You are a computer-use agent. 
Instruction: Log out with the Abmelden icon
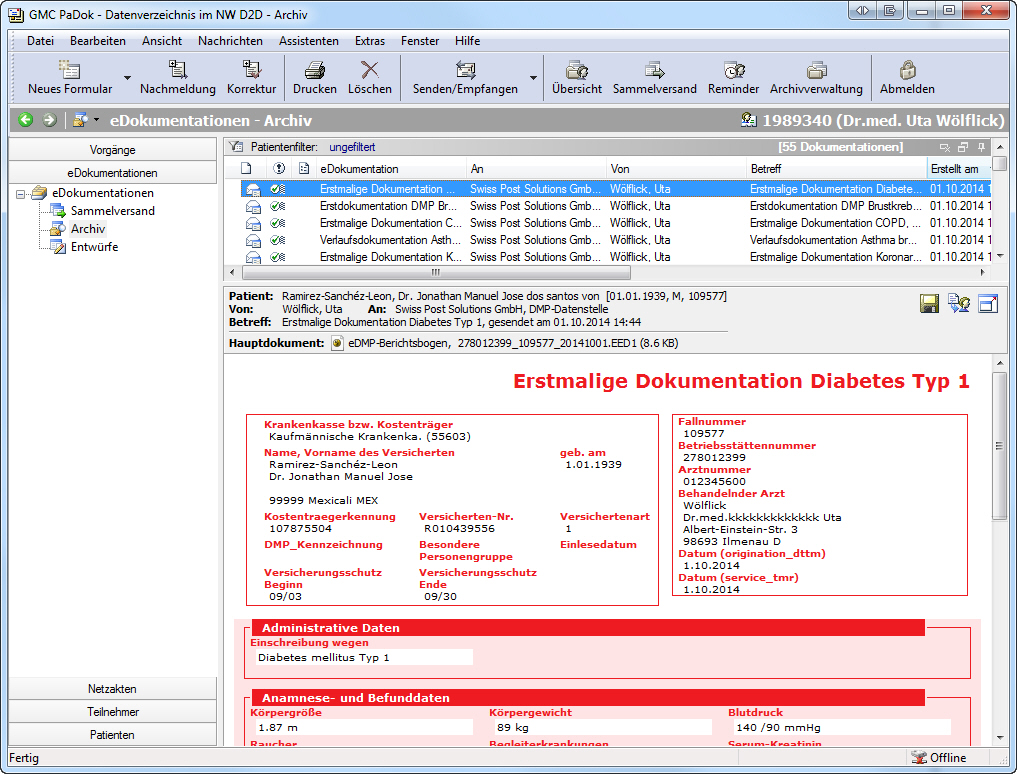click(907, 77)
